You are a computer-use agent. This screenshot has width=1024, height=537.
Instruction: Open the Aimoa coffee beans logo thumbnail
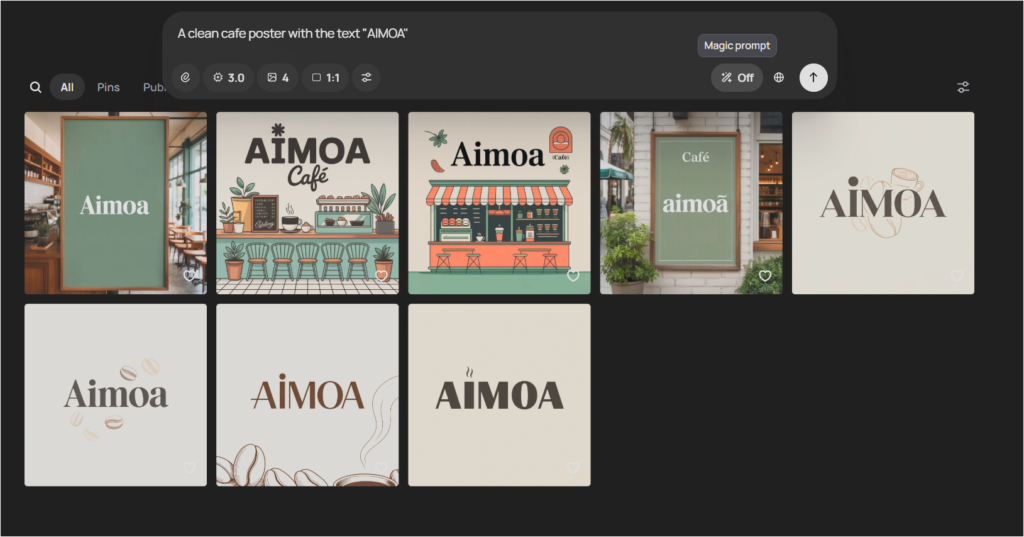(115, 394)
